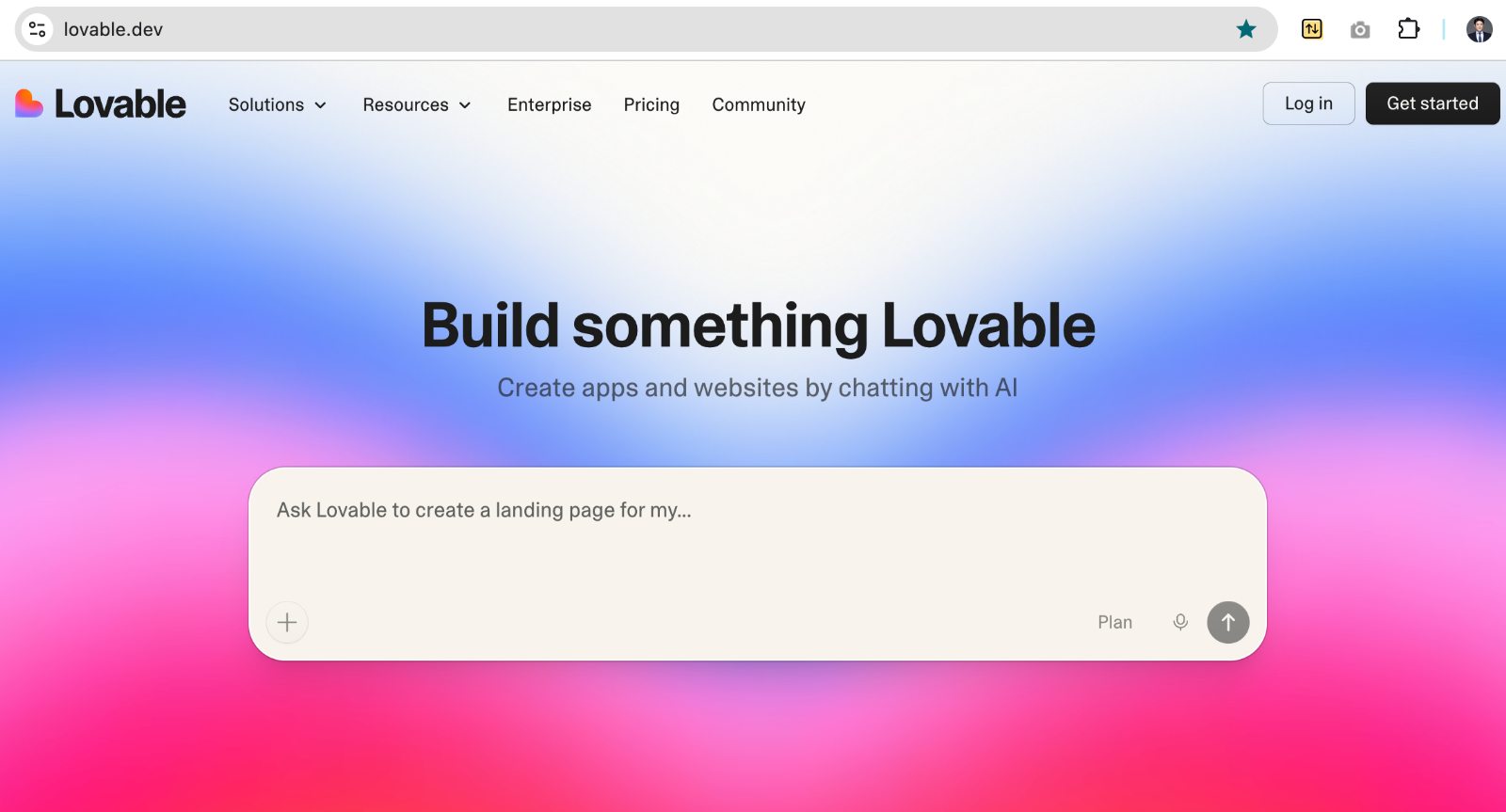Open the browser profile avatar
Image resolution: width=1506 pixels, height=812 pixels.
tap(1479, 29)
